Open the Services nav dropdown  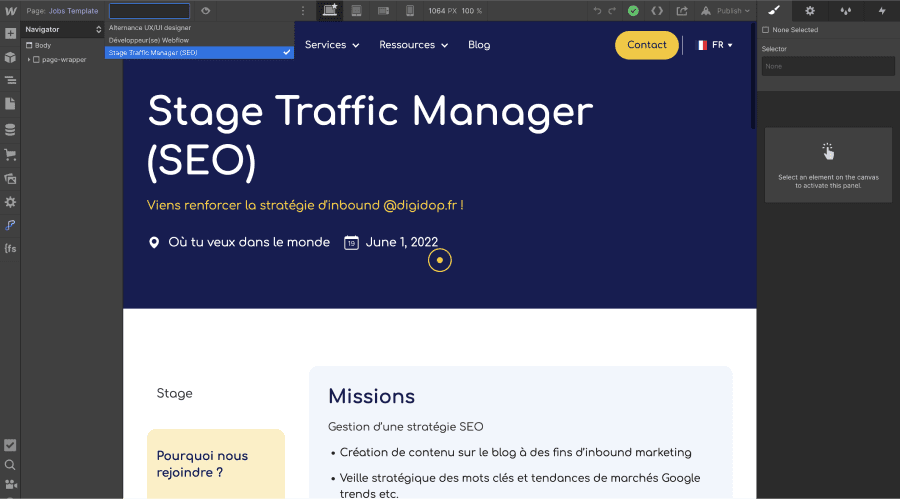[x=332, y=45]
